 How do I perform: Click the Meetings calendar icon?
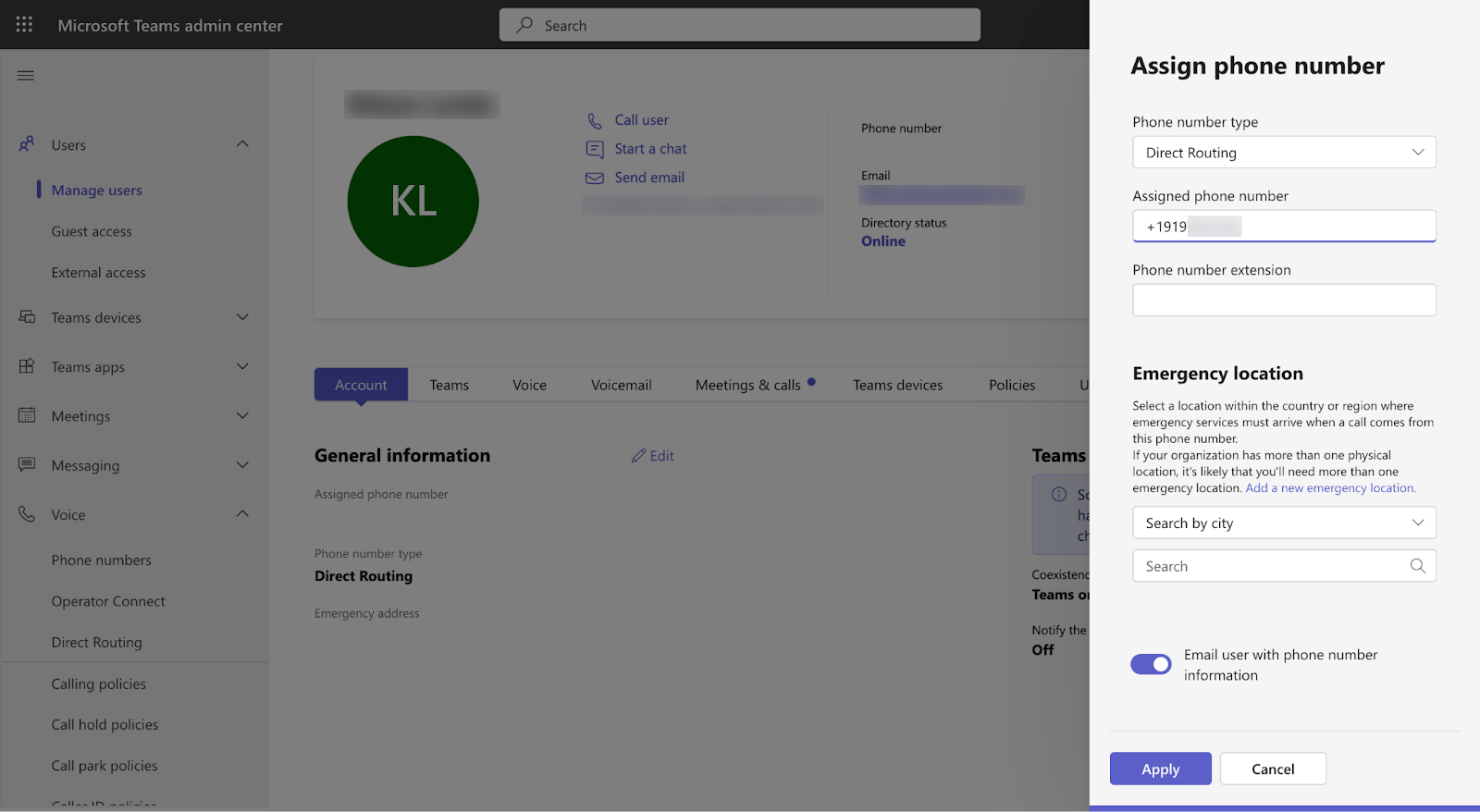(27, 415)
